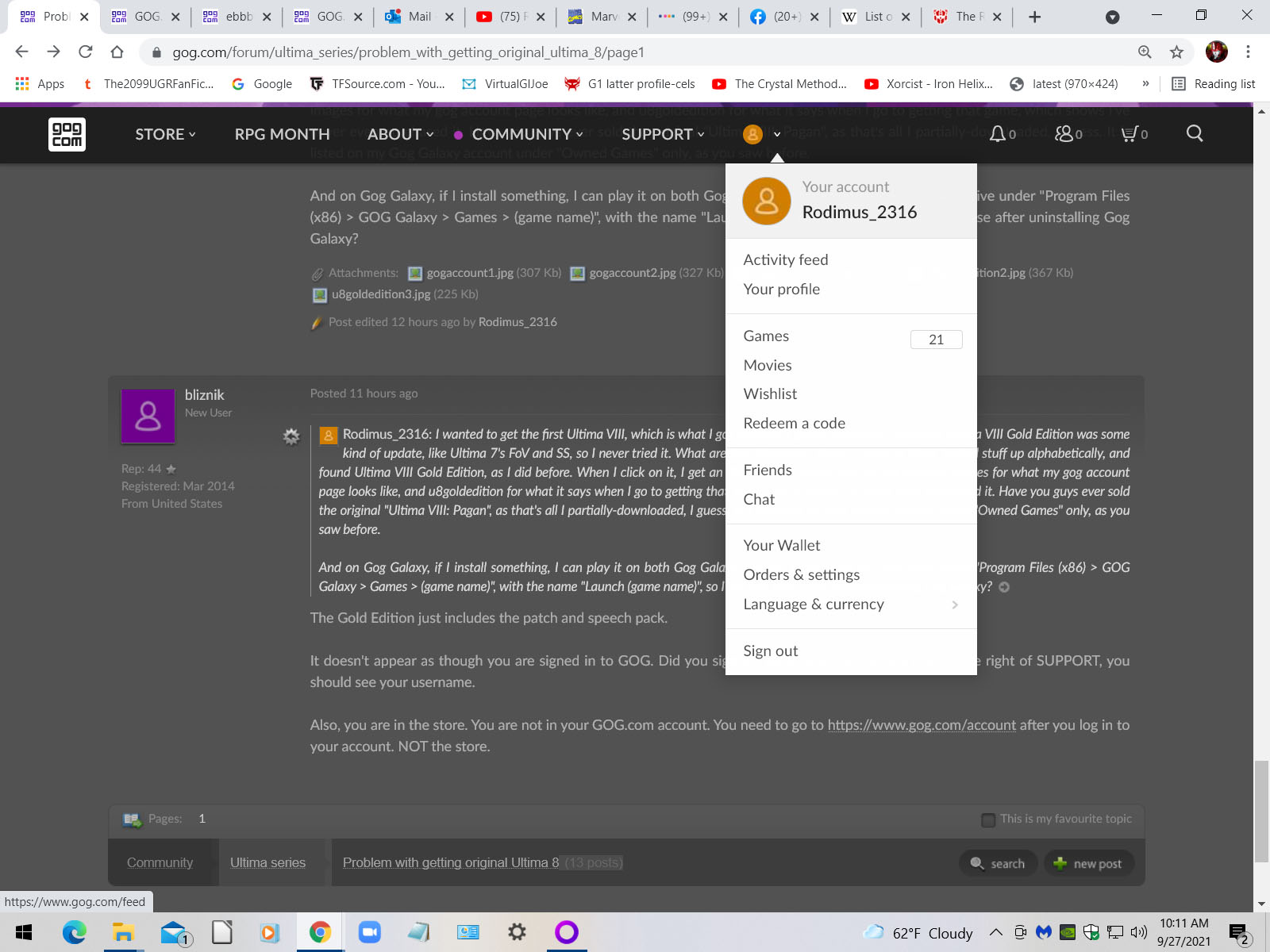1270x952 pixels.
Task: Click the forum search button
Action: [x=999, y=863]
